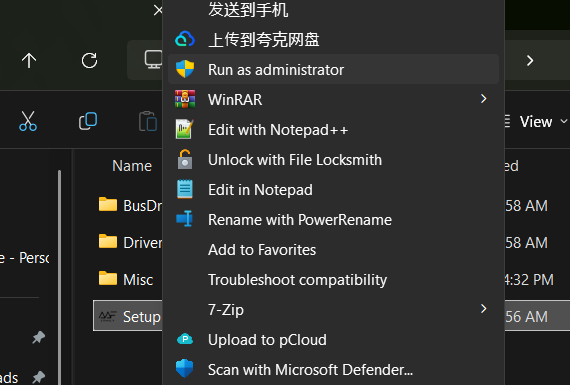
Task: Click the Setup file icon
Action: click(108, 316)
